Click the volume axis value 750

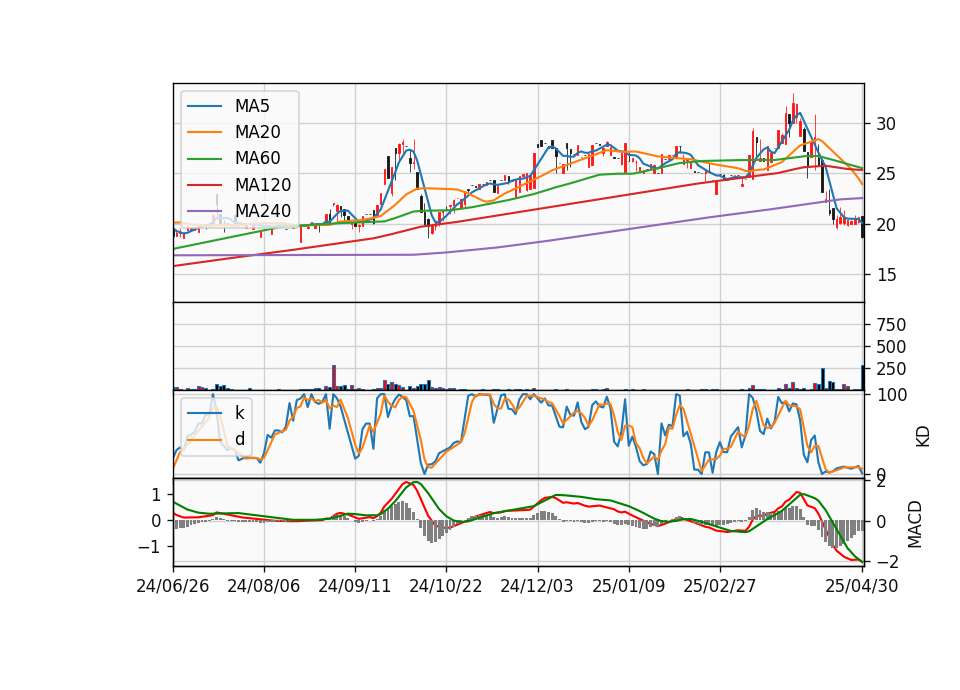[891, 324]
